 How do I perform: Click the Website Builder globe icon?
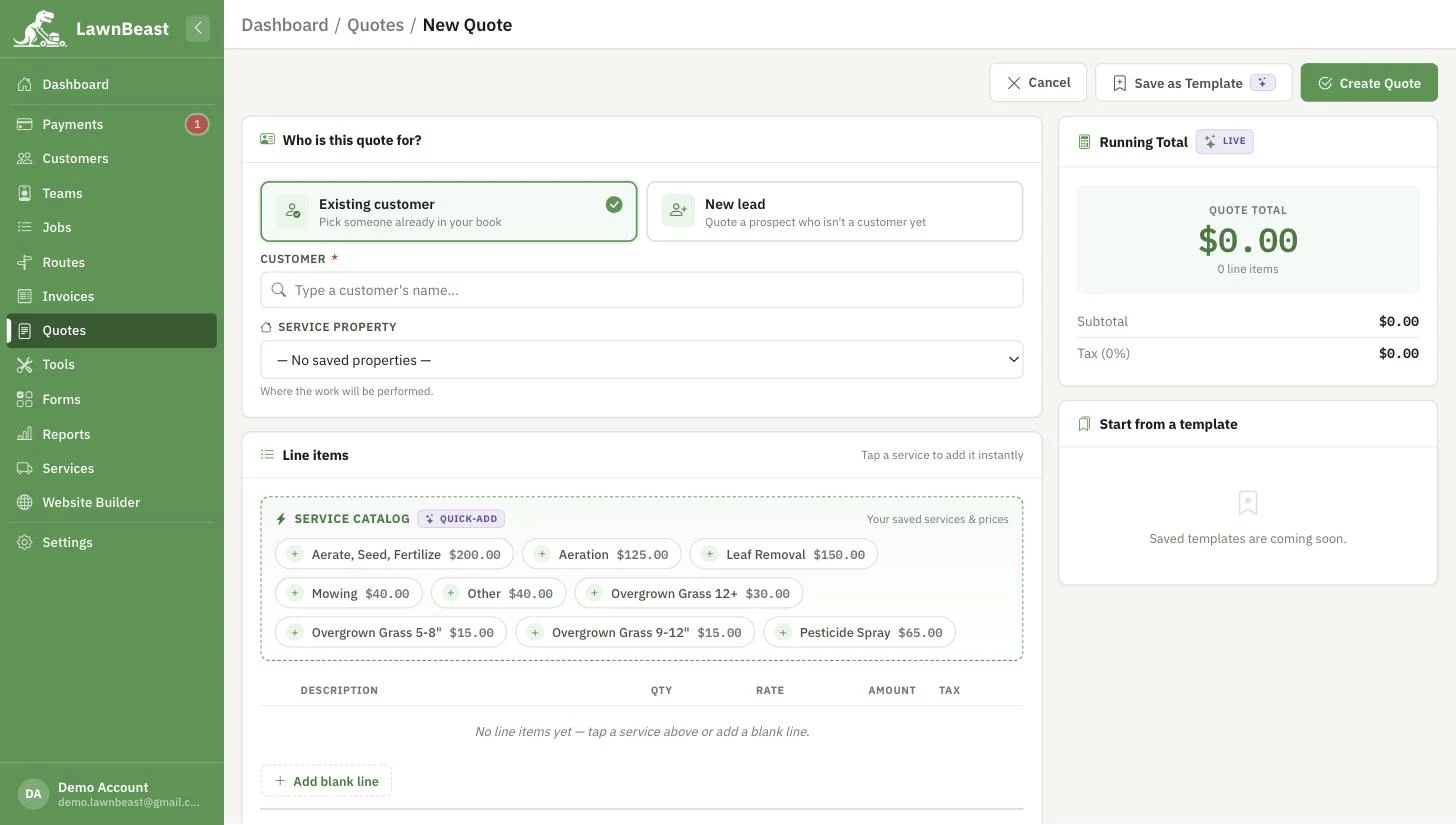pos(25,502)
